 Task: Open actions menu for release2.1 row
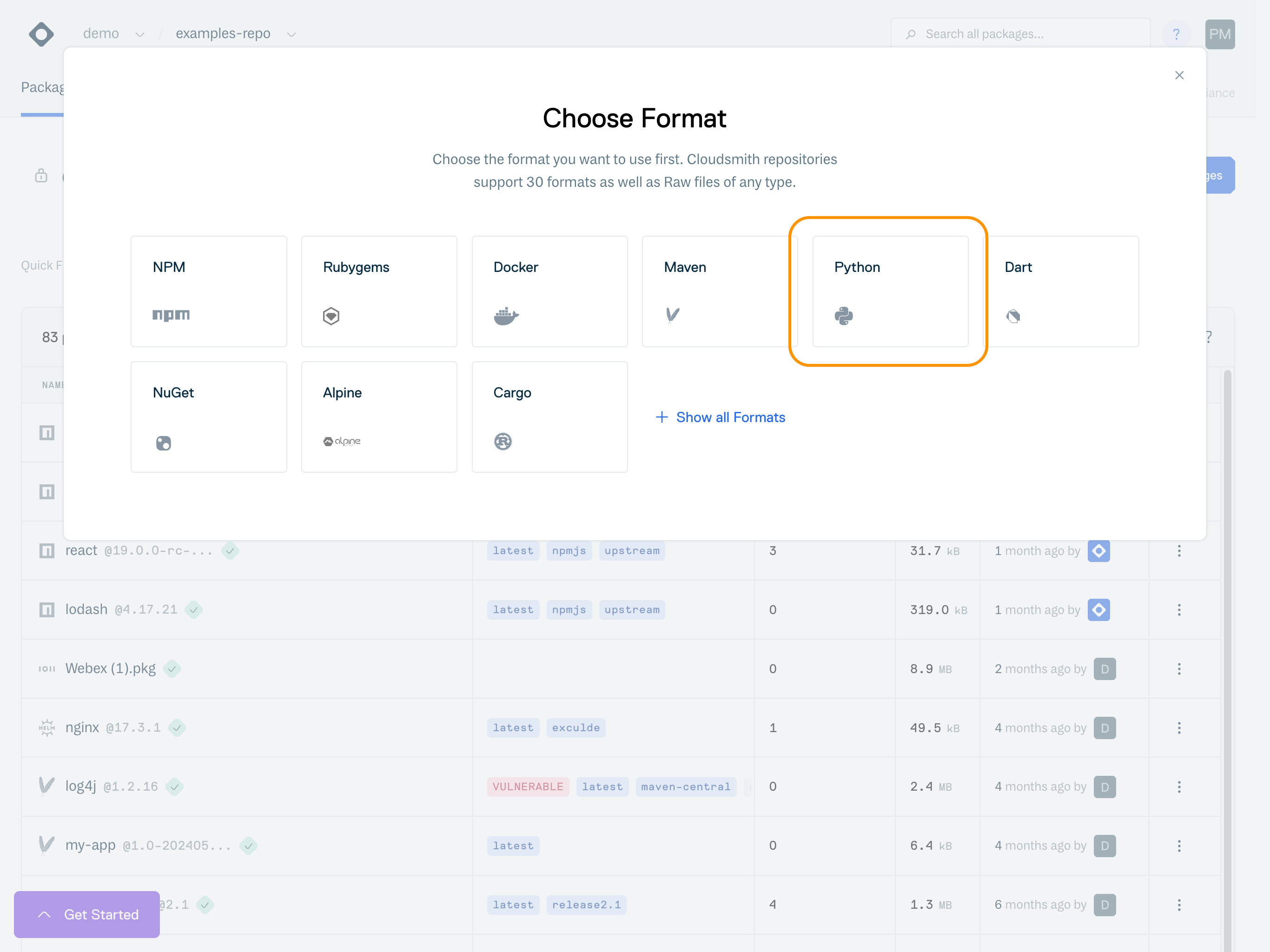[x=1179, y=905]
